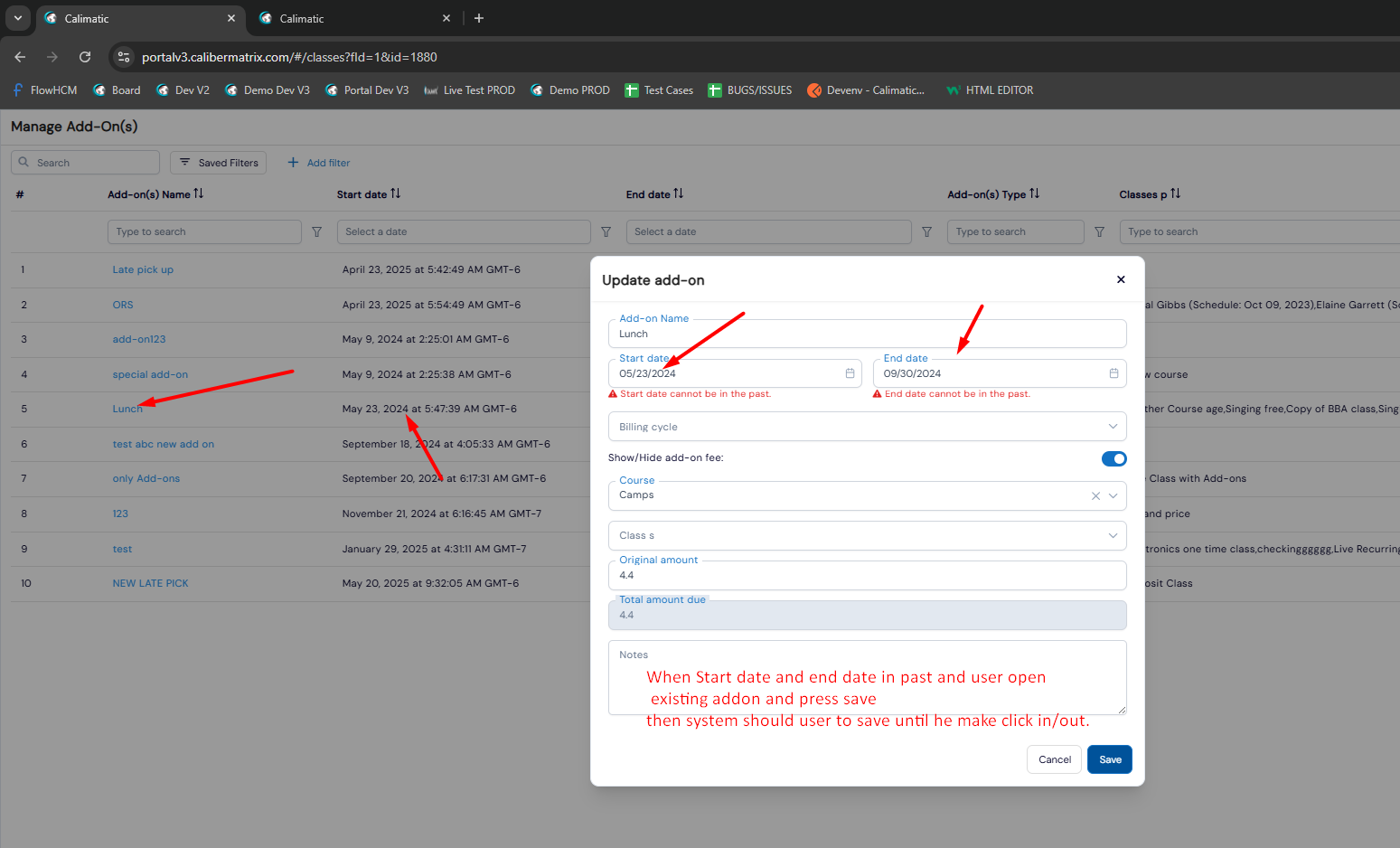
Task: Open the Live Test PROD bookmark
Action: tap(469, 90)
